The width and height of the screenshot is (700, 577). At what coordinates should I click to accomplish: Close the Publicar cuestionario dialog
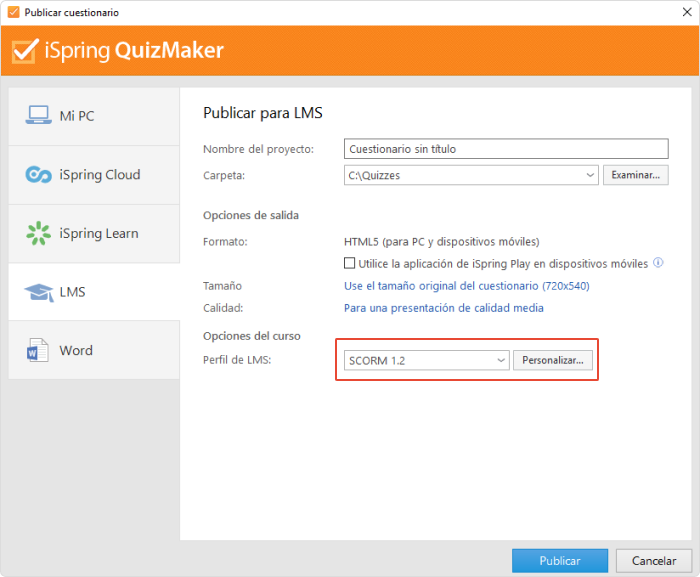click(x=687, y=12)
